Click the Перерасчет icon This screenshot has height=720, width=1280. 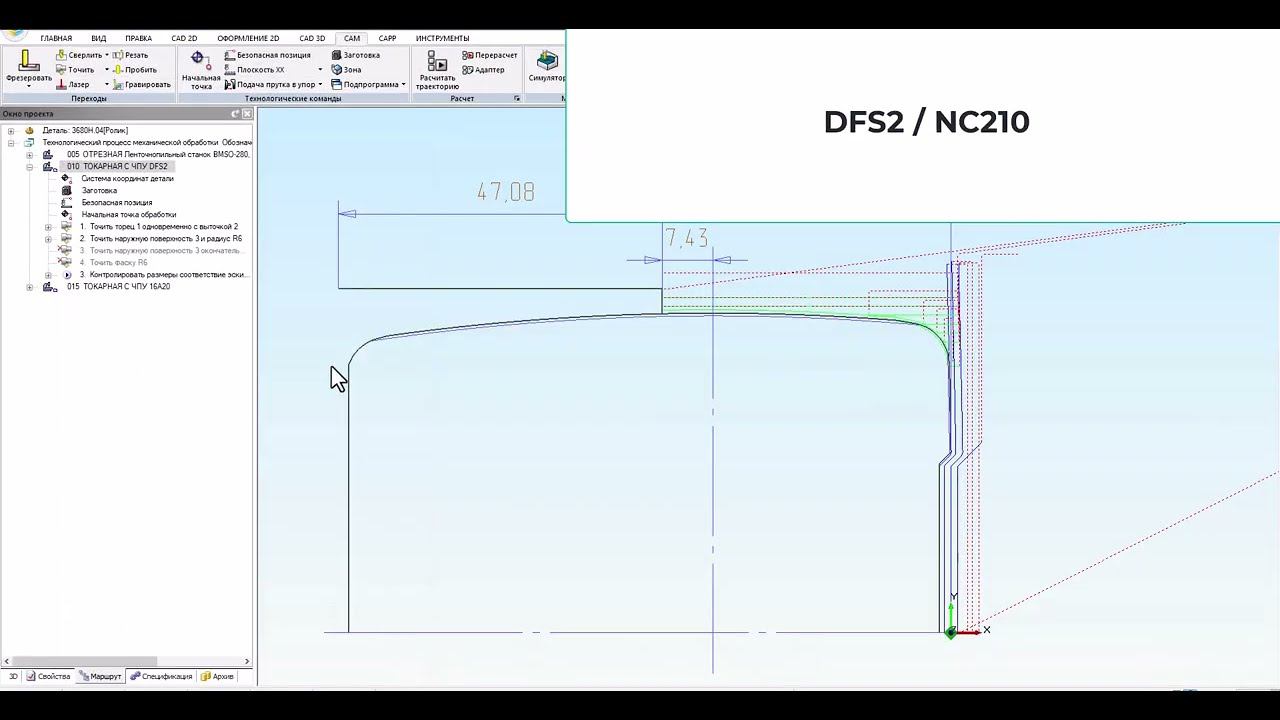468,55
